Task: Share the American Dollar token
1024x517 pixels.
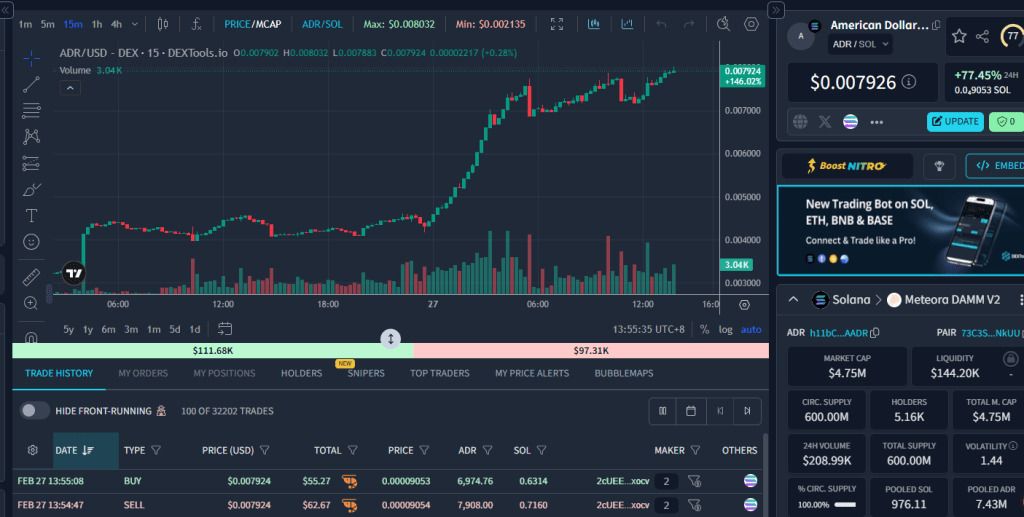Action: [982, 37]
